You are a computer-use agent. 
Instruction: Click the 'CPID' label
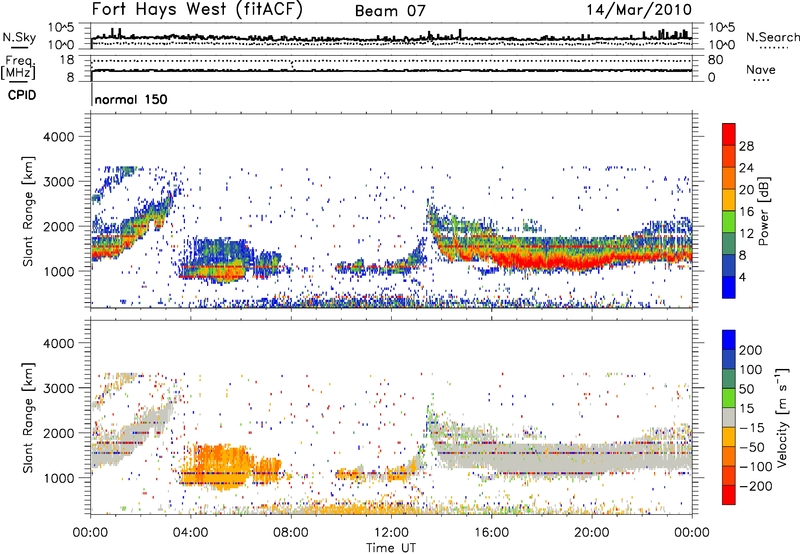(22, 95)
